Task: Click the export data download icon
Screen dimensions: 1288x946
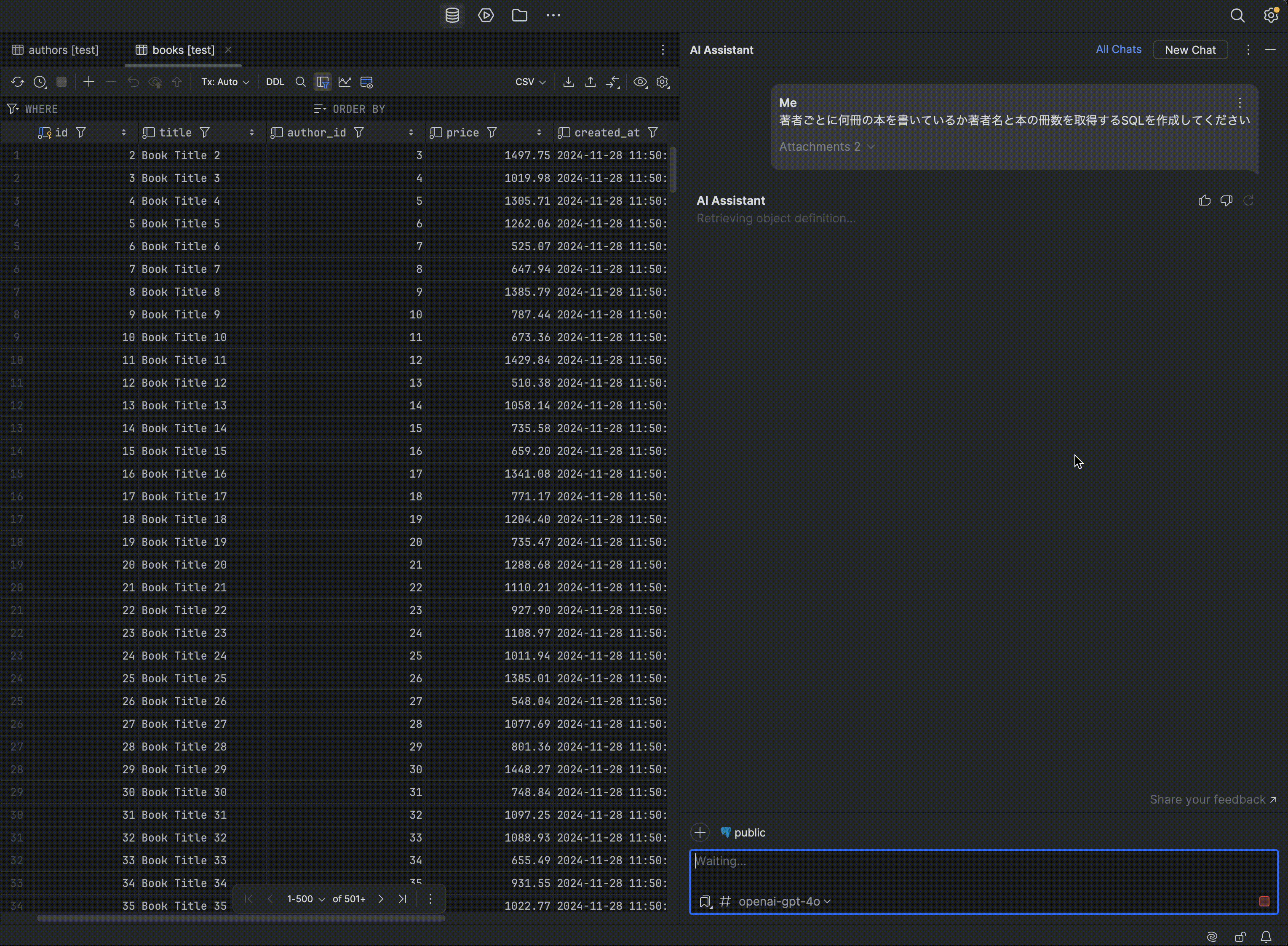Action: (568, 82)
